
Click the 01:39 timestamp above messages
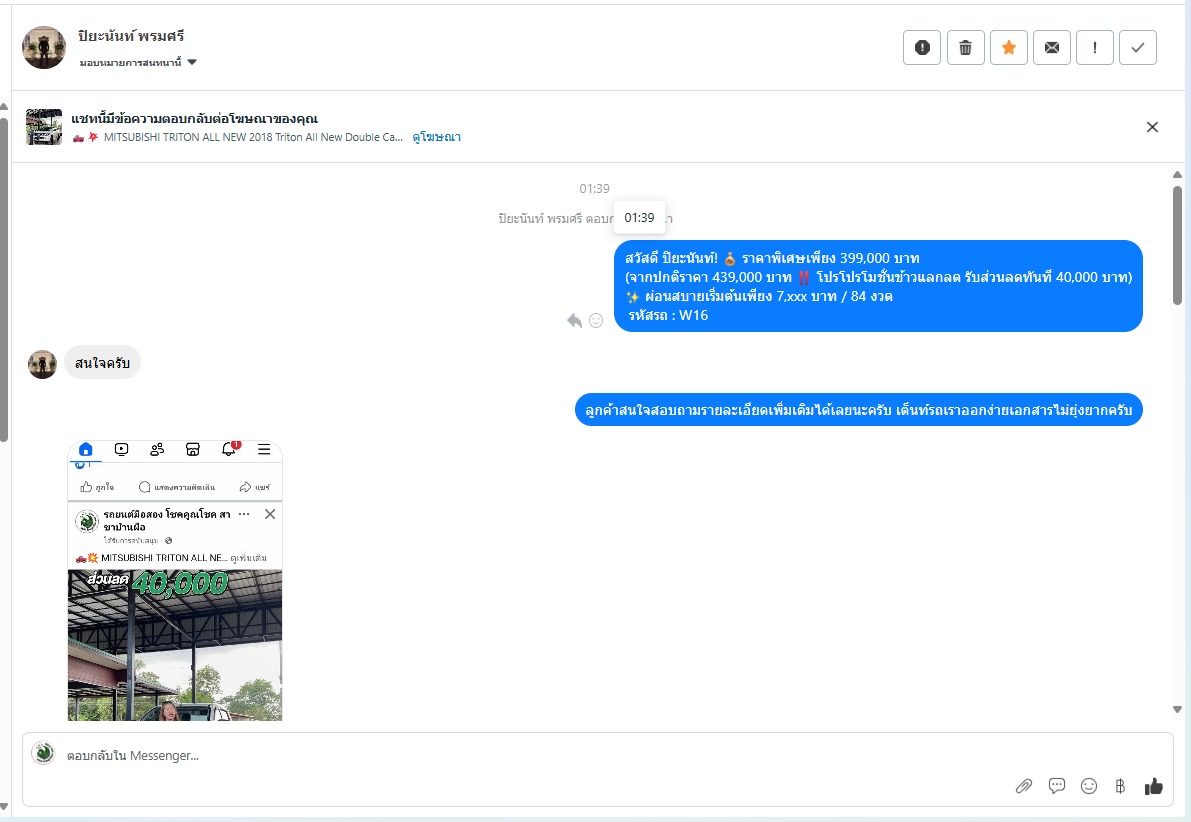point(594,189)
